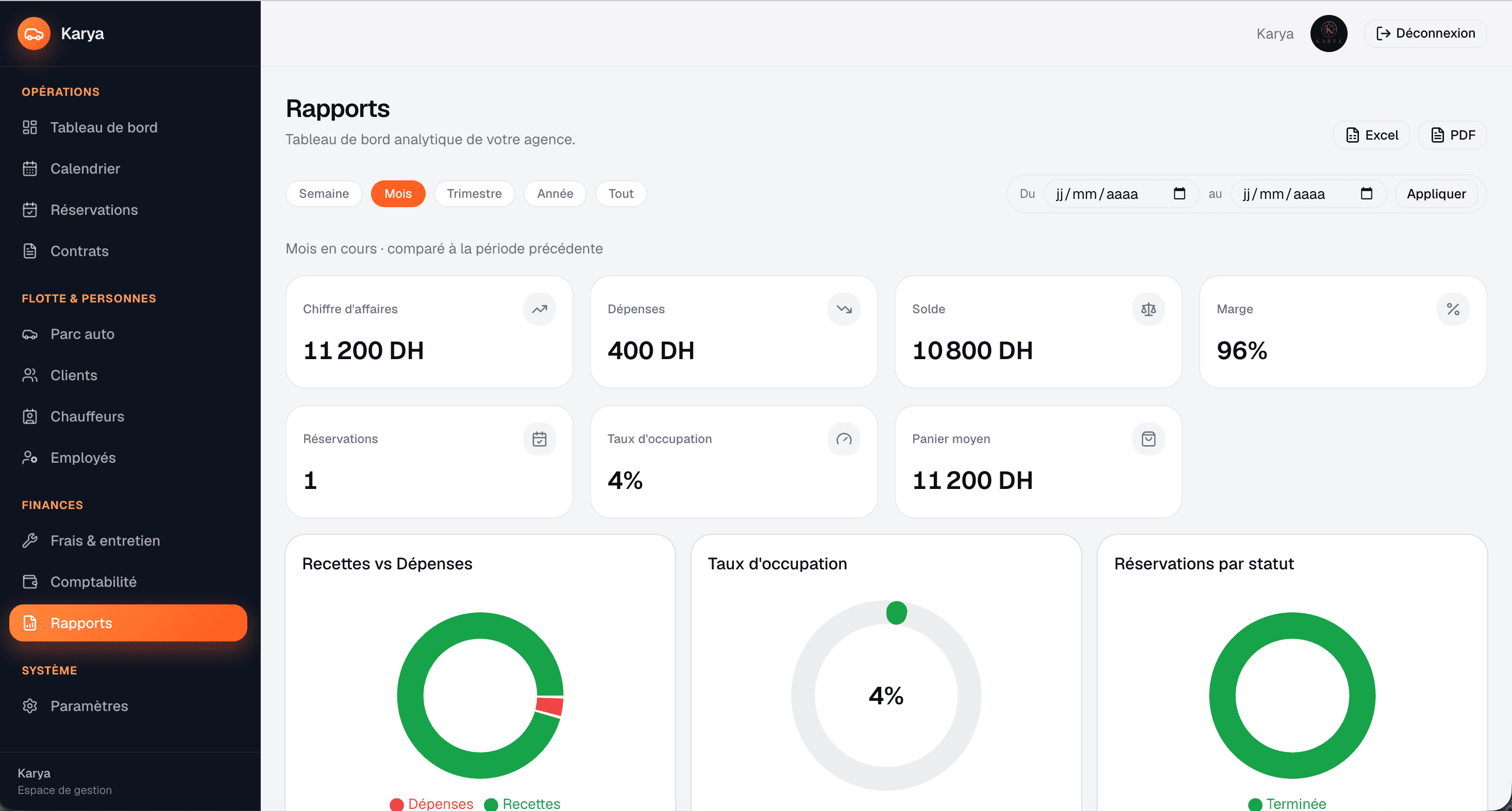Open the Tableau de bord dashboard icon
1512x811 pixels.
[x=30, y=127]
